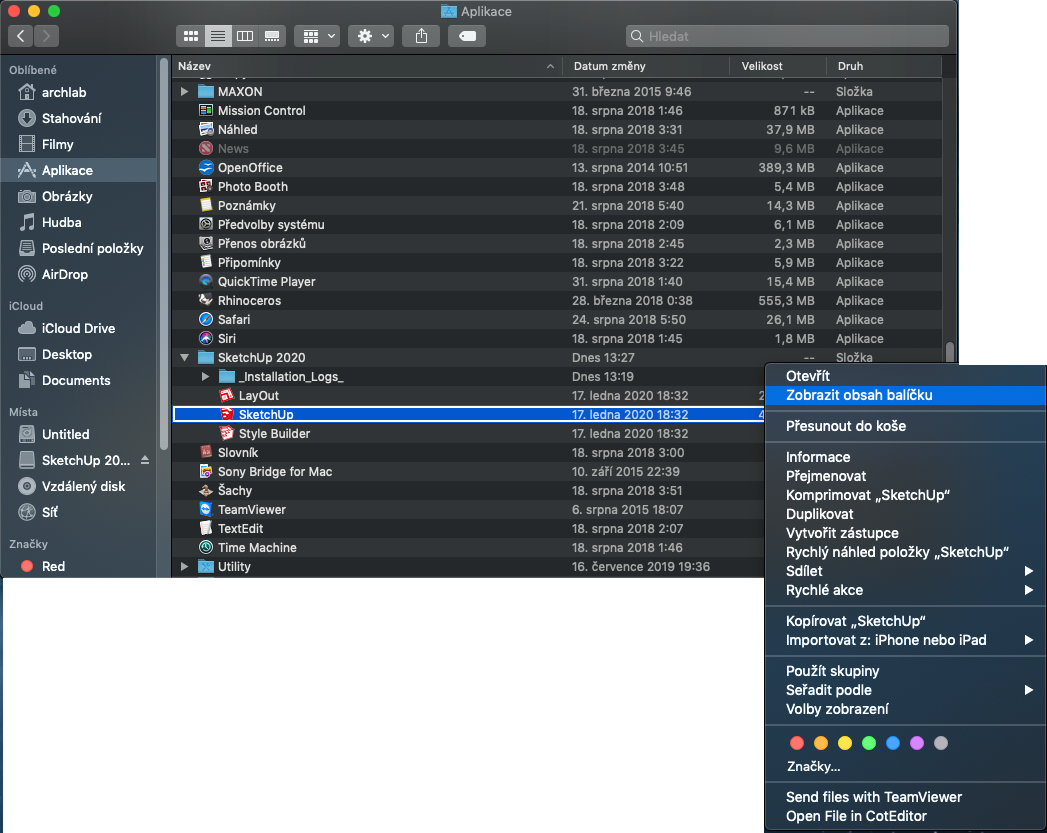
Task: Filter by the Red tag in the sidebar
Action: click(x=79, y=567)
